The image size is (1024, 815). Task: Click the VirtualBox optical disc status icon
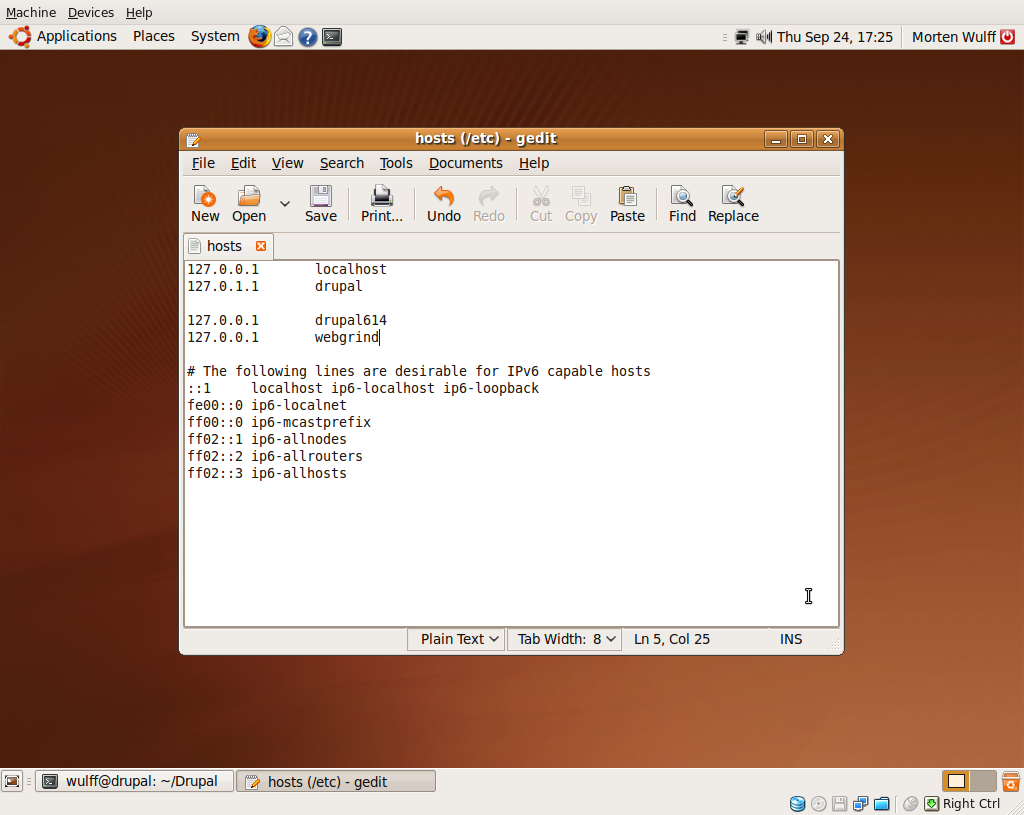818,804
